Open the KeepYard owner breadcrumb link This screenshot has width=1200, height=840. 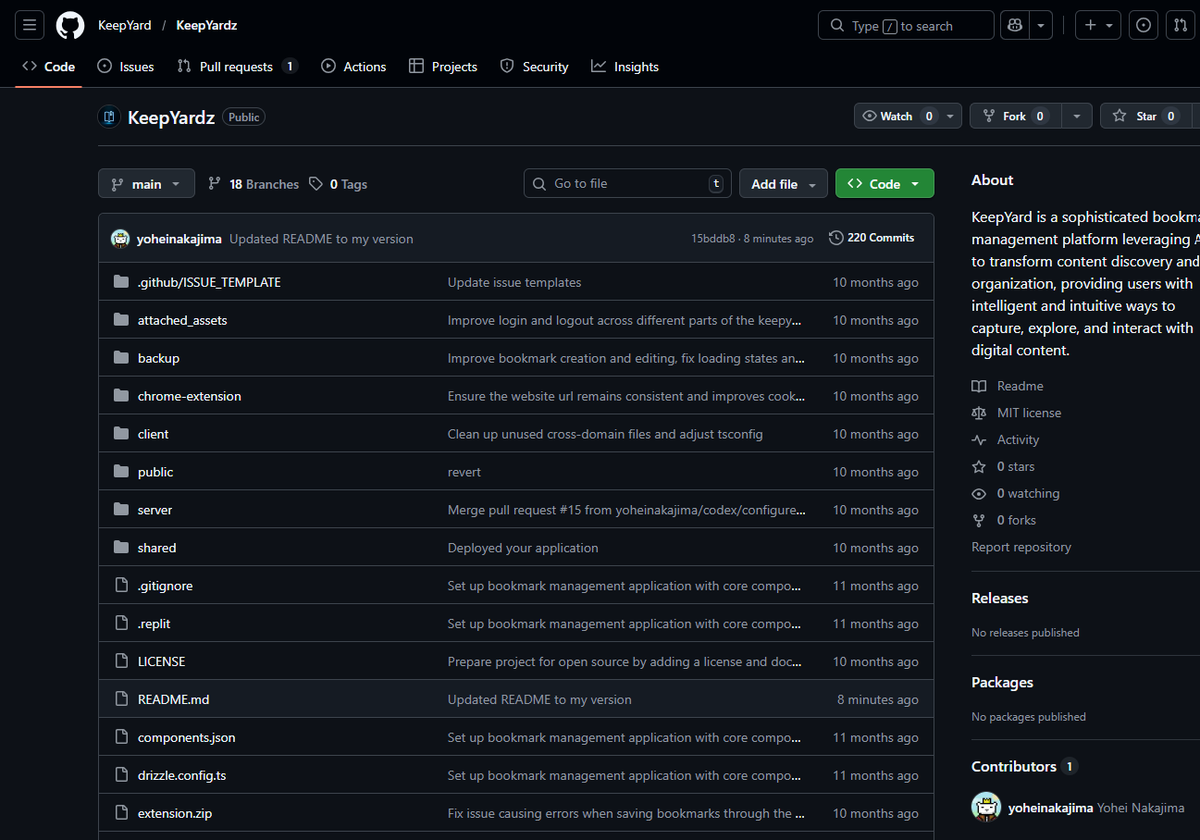coord(125,25)
